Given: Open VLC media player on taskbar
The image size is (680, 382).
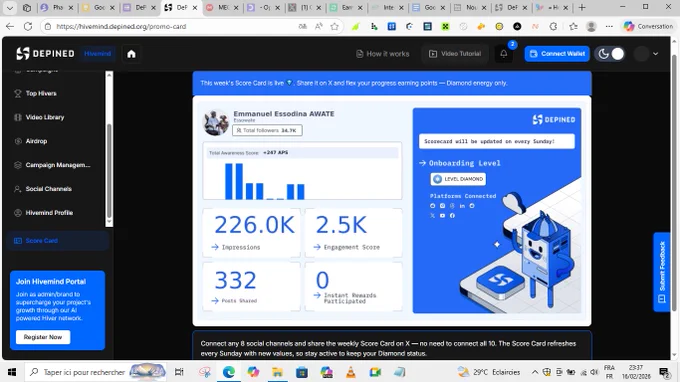Looking at the screenshot, I should (x=350, y=372).
